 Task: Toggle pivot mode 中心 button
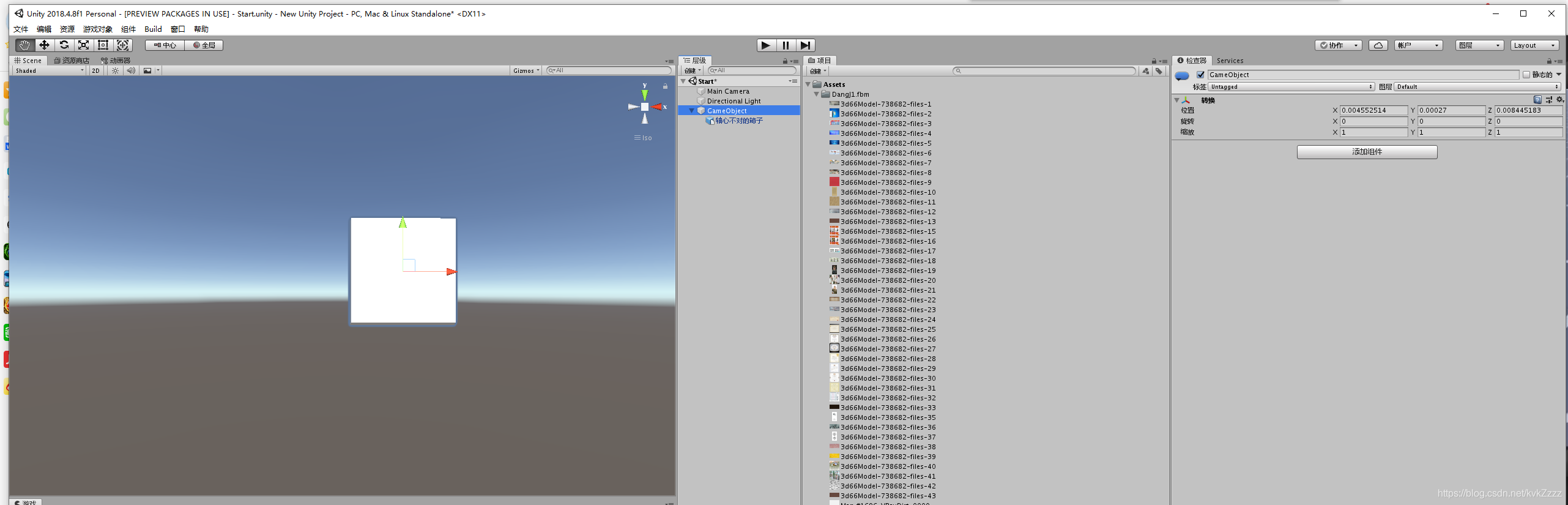click(165, 45)
